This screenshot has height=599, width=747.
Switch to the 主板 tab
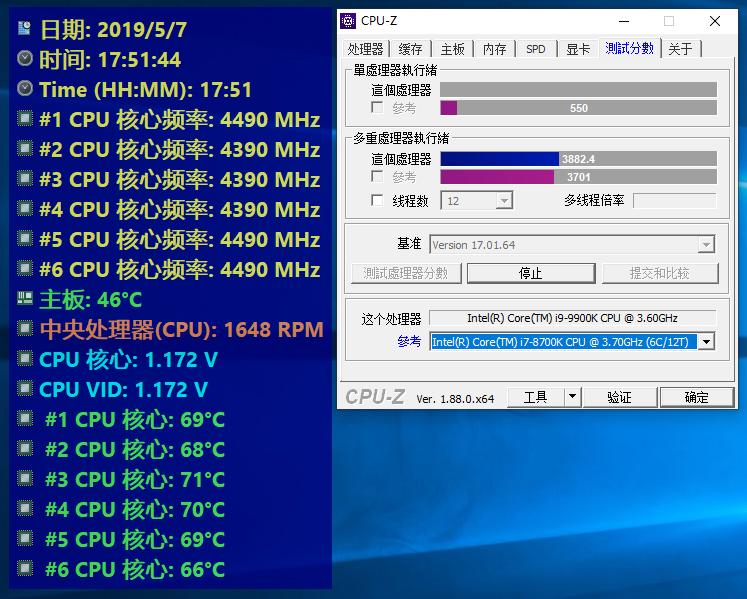pos(453,49)
